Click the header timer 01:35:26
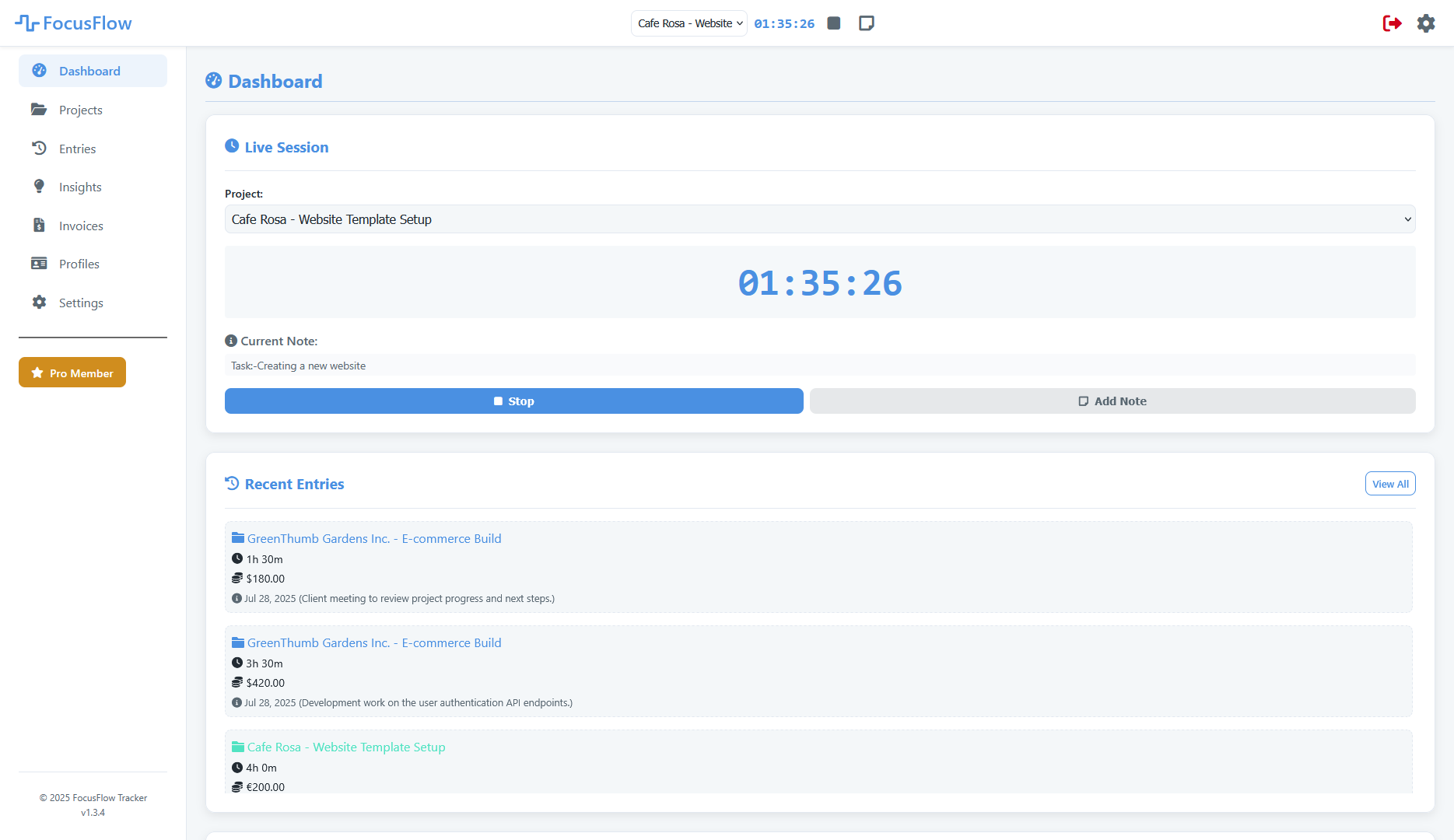The height and width of the screenshot is (840, 1454). point(784,23)
